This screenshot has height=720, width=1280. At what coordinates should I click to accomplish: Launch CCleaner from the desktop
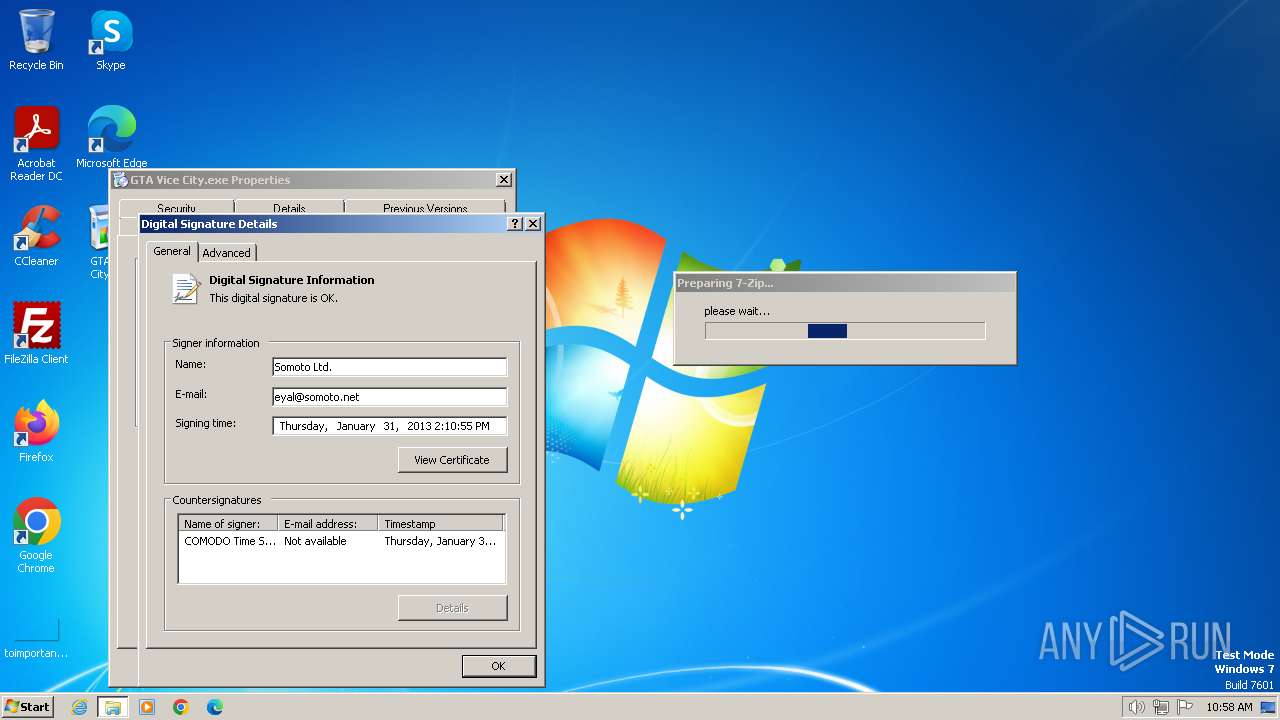36,236
